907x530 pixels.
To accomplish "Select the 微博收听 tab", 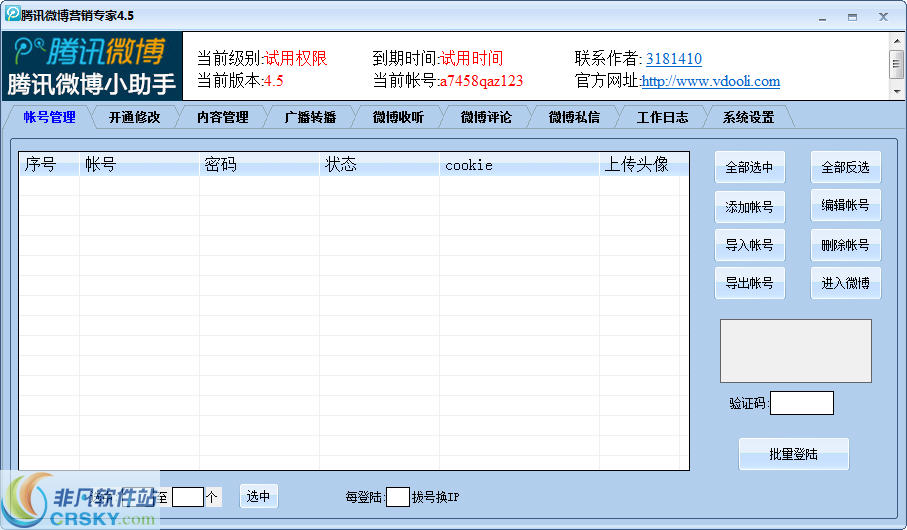I will point(398,117).
